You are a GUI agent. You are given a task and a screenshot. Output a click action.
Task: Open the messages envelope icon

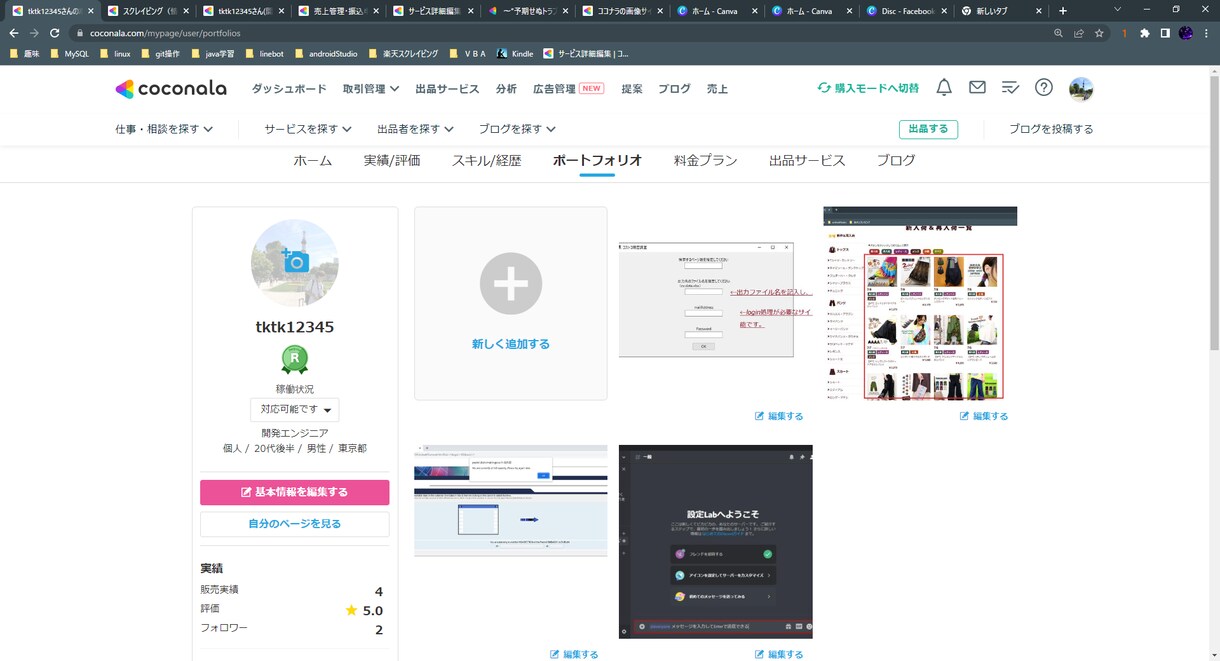(977, 88)
